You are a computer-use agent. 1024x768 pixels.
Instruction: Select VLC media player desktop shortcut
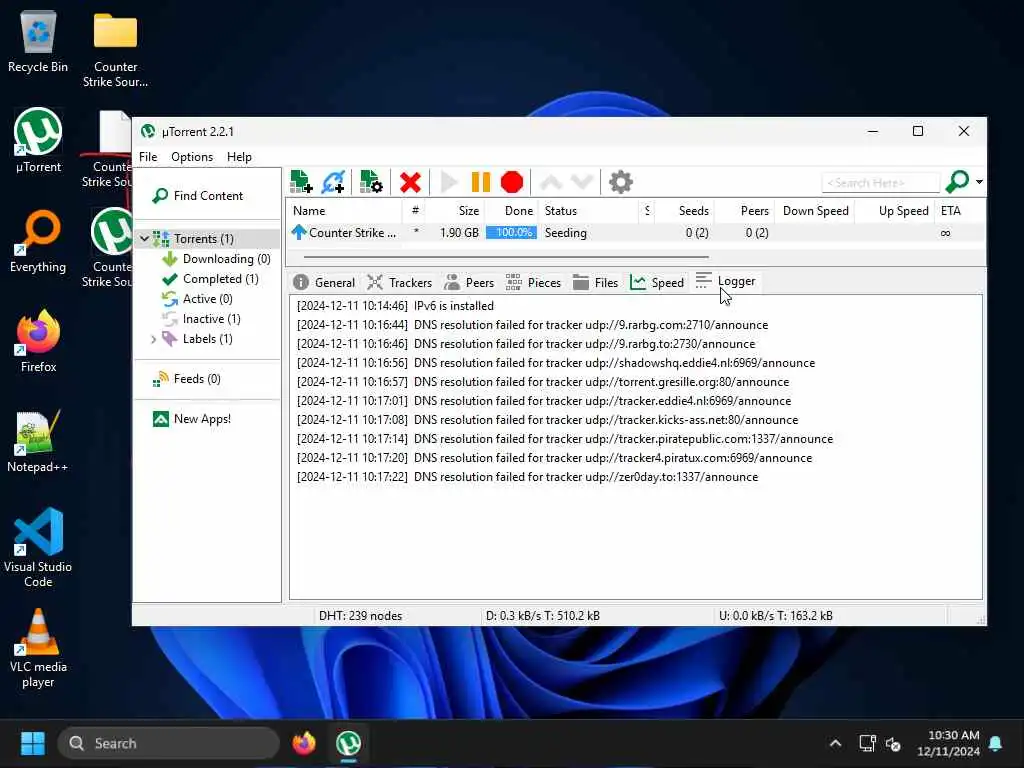click(x=38, y=648)
